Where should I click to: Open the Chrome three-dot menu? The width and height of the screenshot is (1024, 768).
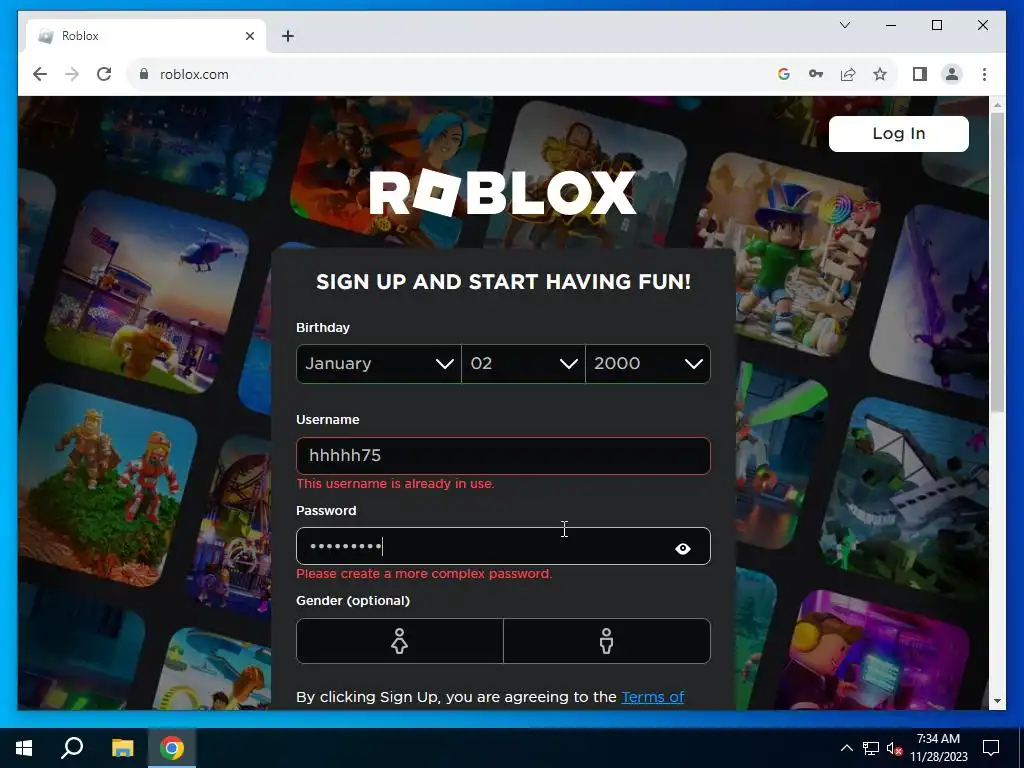click(x=984, y=74)
